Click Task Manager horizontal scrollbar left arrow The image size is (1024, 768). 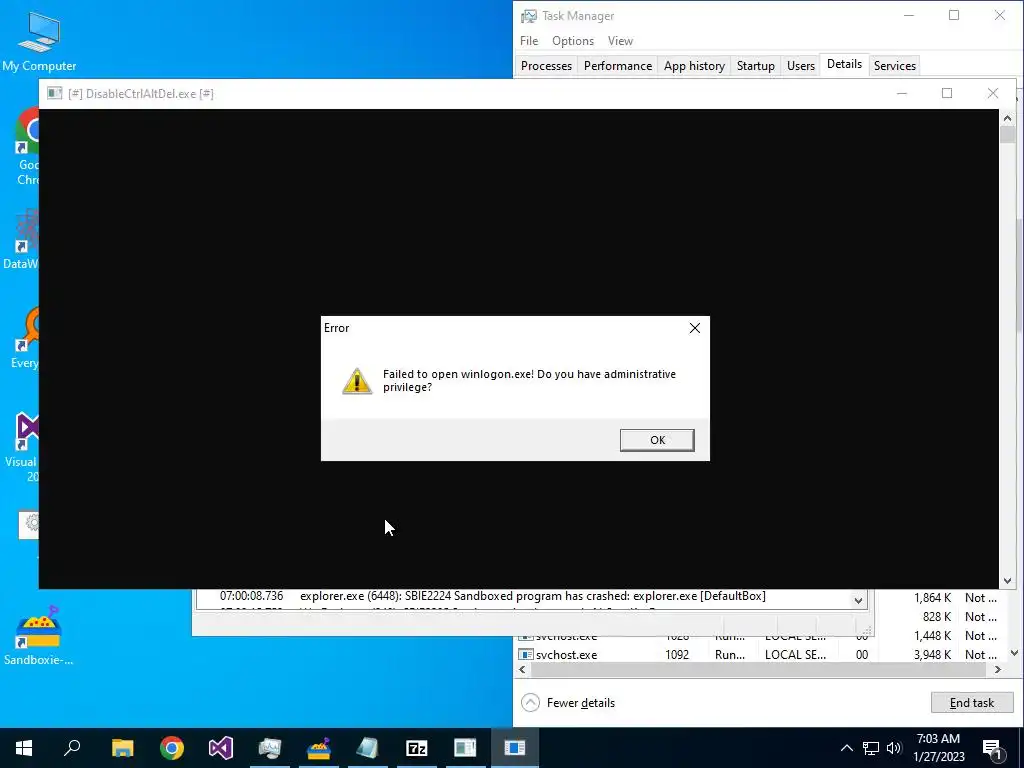coord(522,669)
